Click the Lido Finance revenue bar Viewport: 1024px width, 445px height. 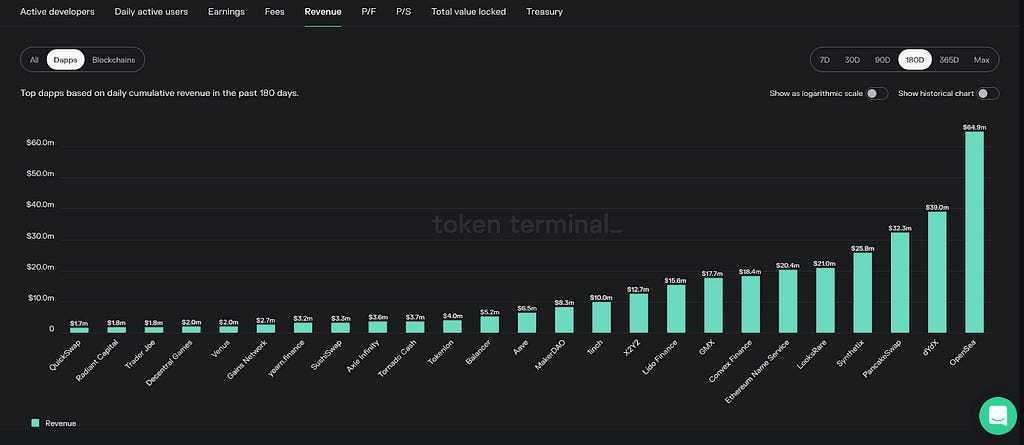point(676,308)
